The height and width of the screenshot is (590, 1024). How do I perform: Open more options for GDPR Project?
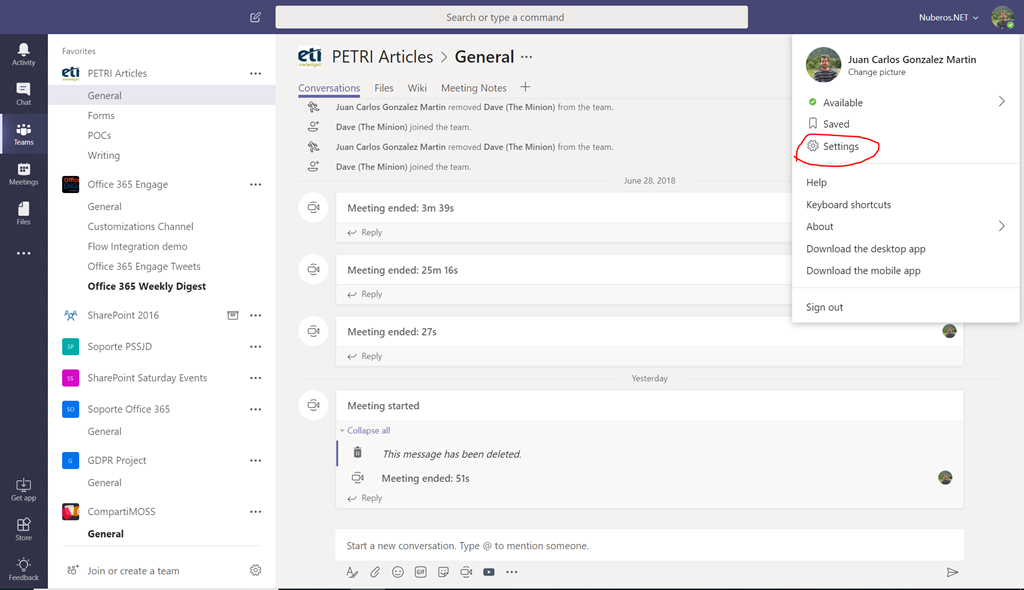tap(255, 461)
